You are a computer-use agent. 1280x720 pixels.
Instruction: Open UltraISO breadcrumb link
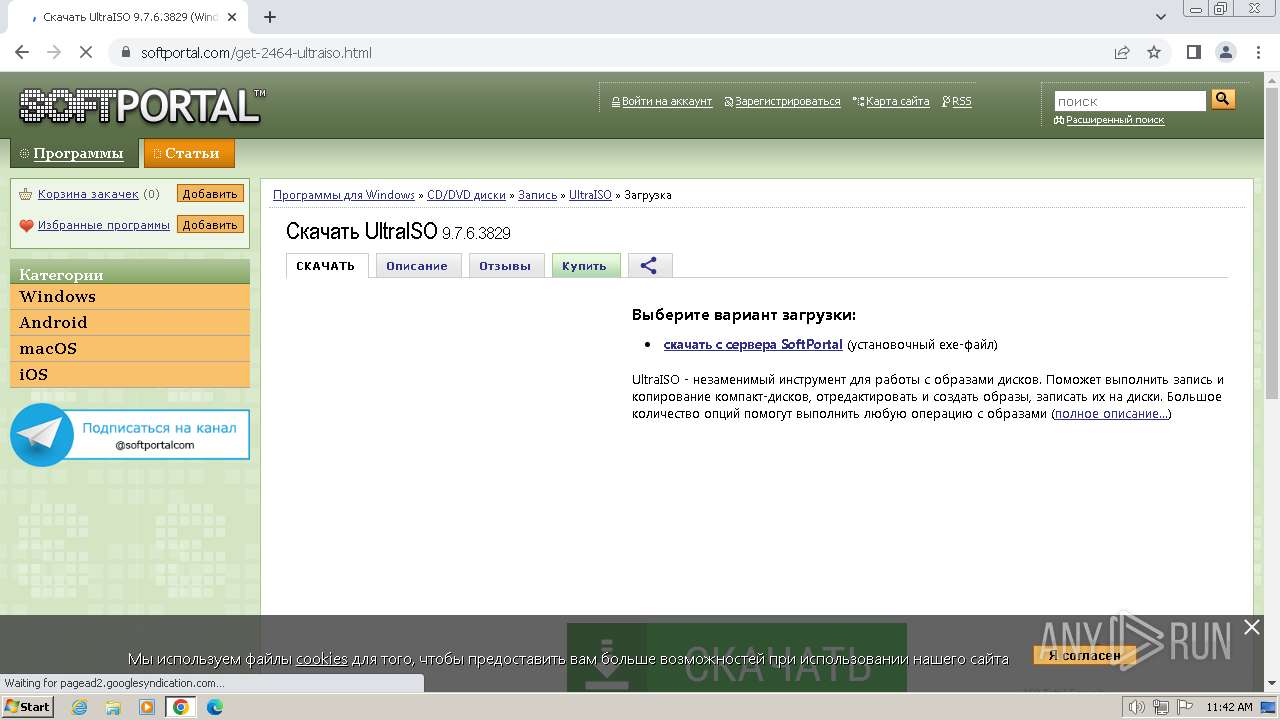click(x=590, y=195)
